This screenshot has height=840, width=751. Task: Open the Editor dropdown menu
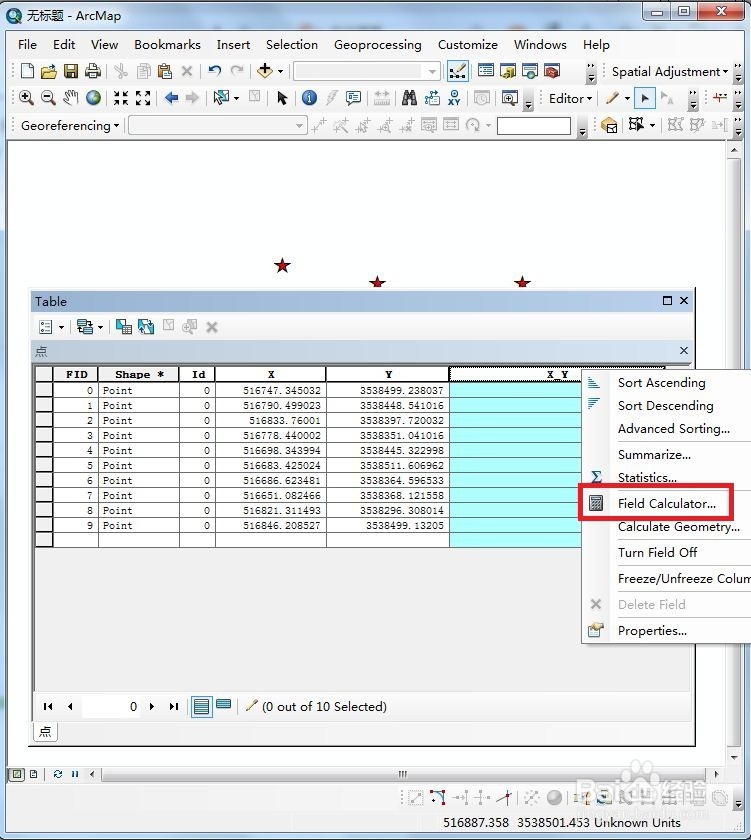570,99
